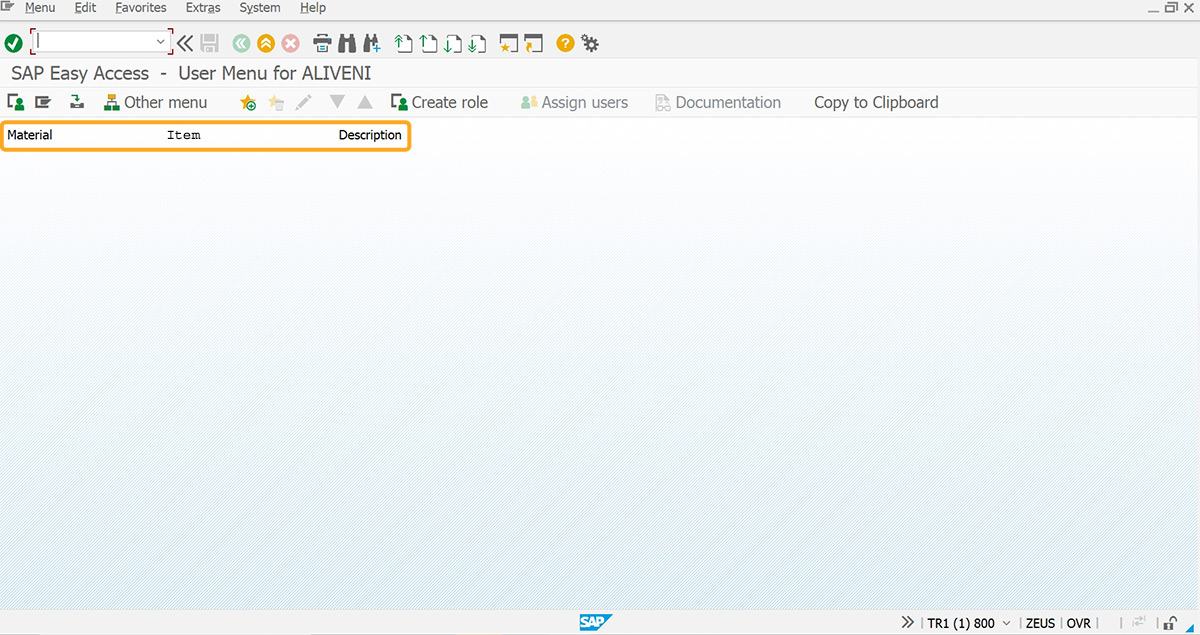Click Delete Favorites star icon
This screenshot has height=635, width=1200.
click(277, 102)
